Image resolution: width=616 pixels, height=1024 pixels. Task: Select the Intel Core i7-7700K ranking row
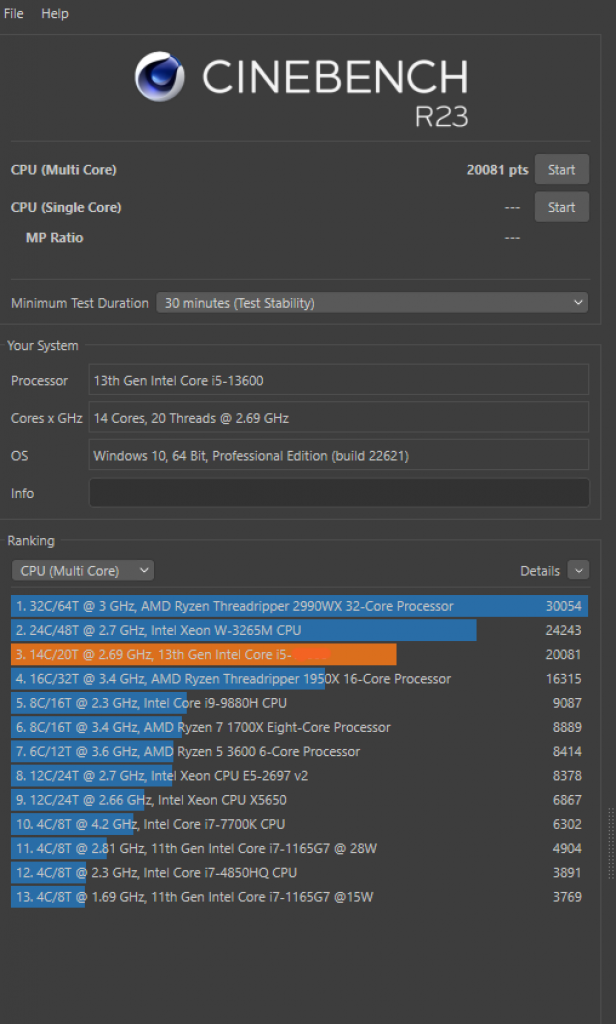coord(299,824)
